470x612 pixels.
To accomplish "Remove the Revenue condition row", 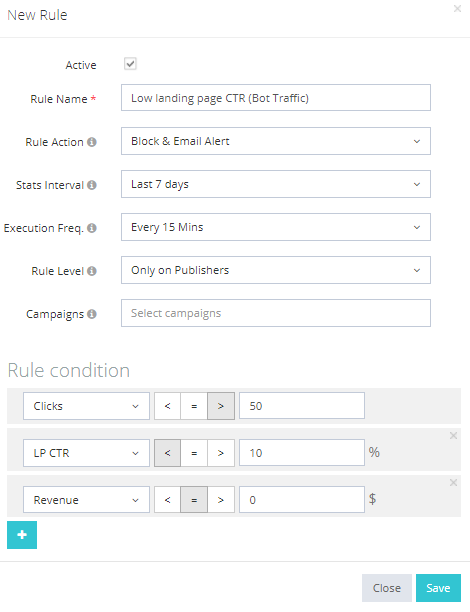I will pyautogui.click(x=453, y=483).
